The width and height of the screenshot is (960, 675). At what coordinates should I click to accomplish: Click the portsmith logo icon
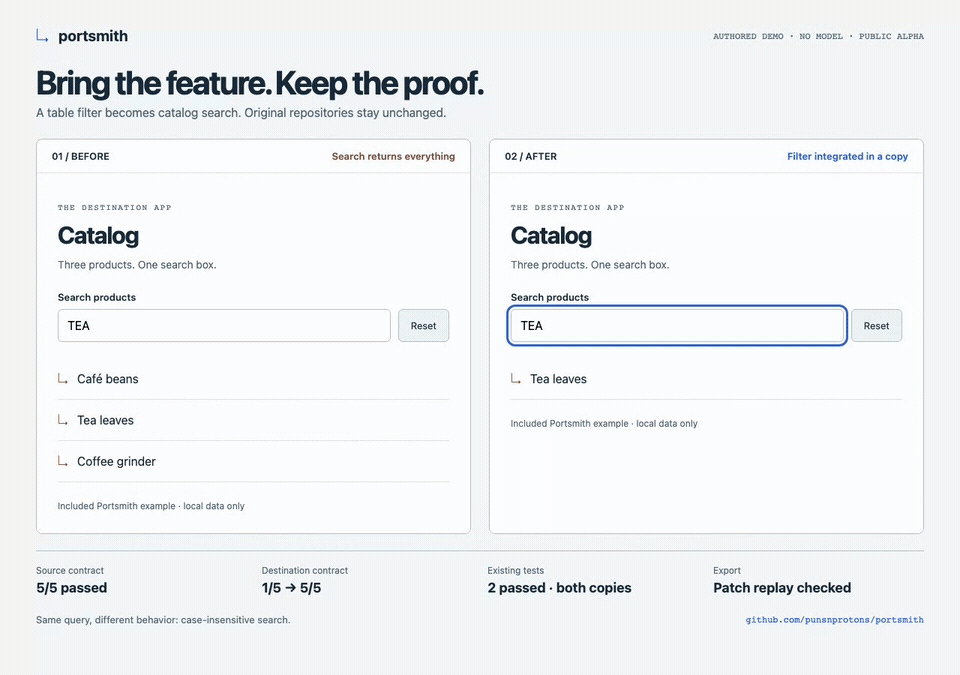[x=42, y=36]
